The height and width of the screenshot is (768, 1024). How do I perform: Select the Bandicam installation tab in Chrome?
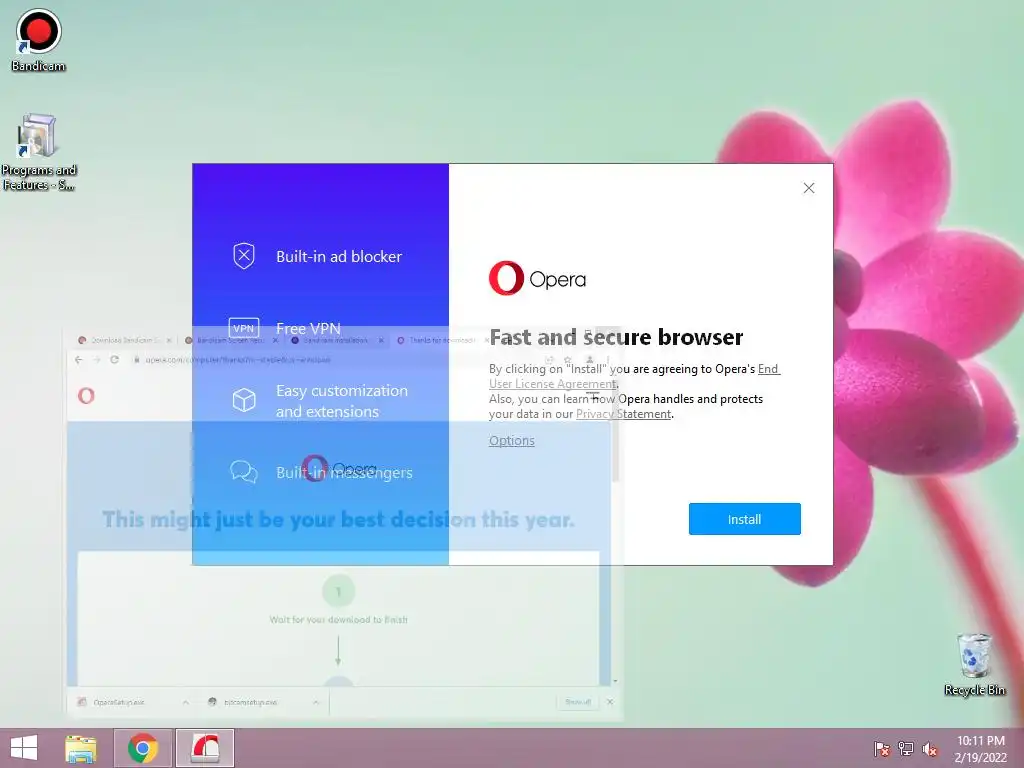point(335,340)
